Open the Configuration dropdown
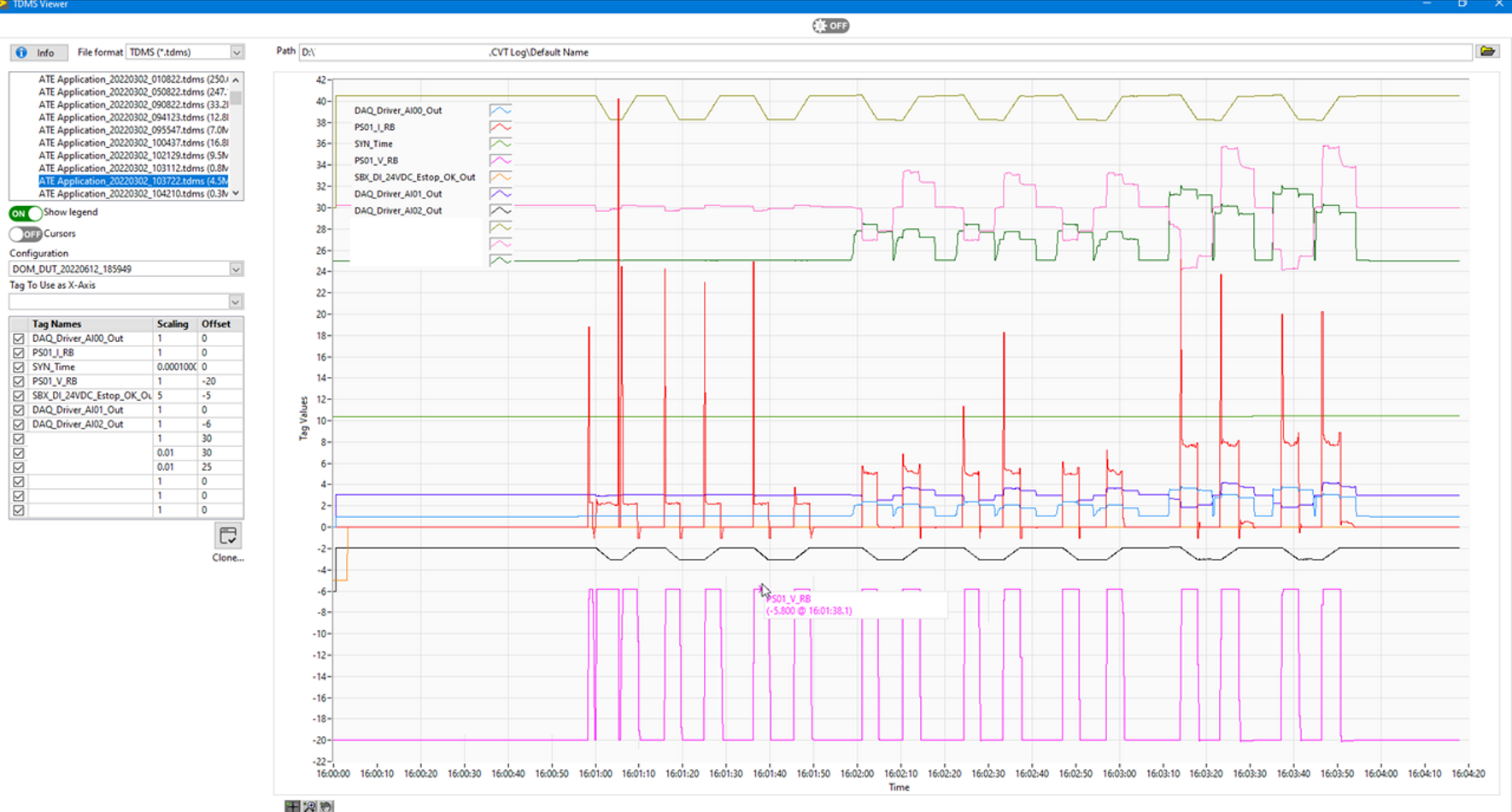 (x=236, y=269)
